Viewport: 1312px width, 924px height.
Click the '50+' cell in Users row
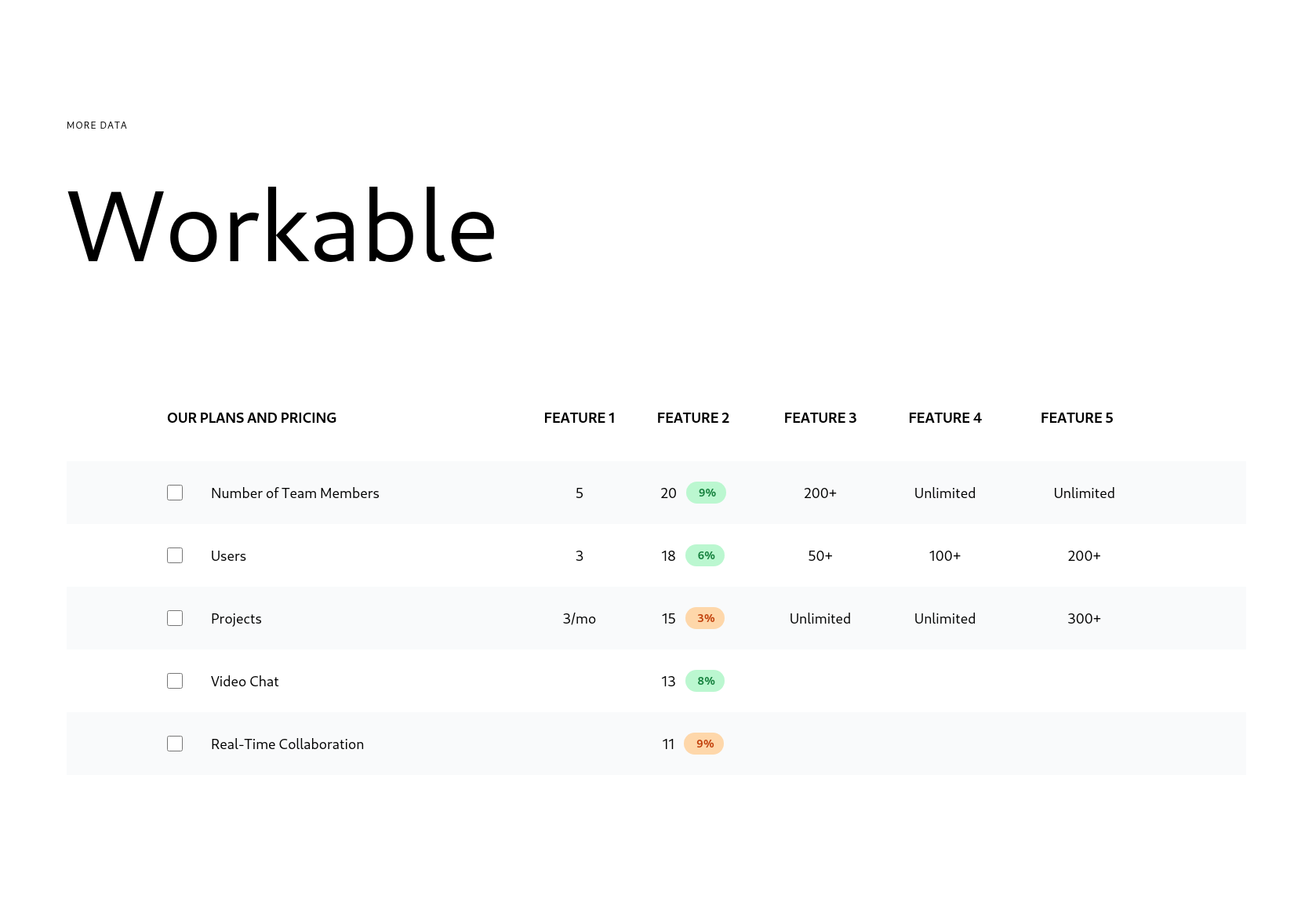(x=820, y=556)
